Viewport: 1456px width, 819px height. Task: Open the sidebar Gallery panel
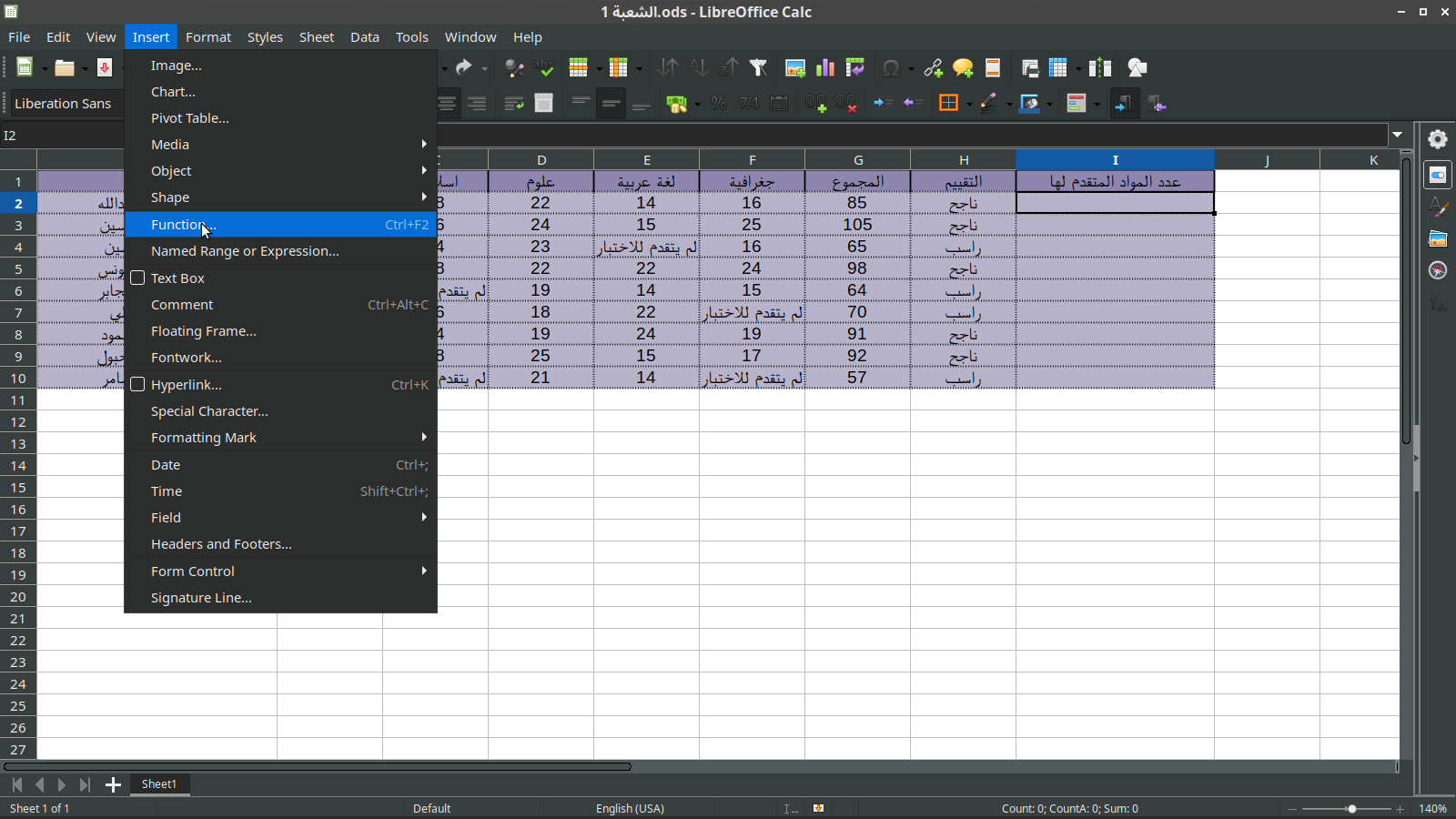[x=1438, y=239]
